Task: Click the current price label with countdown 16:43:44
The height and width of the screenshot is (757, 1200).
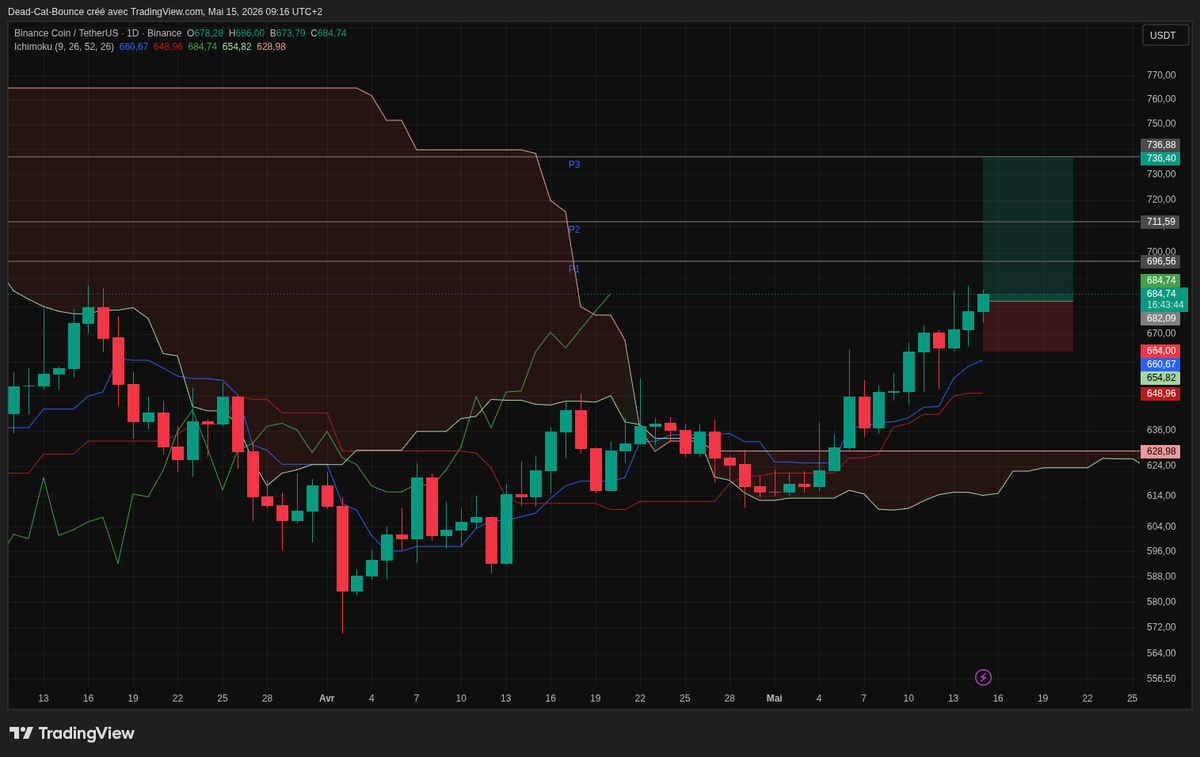Action: point(1165,299)
